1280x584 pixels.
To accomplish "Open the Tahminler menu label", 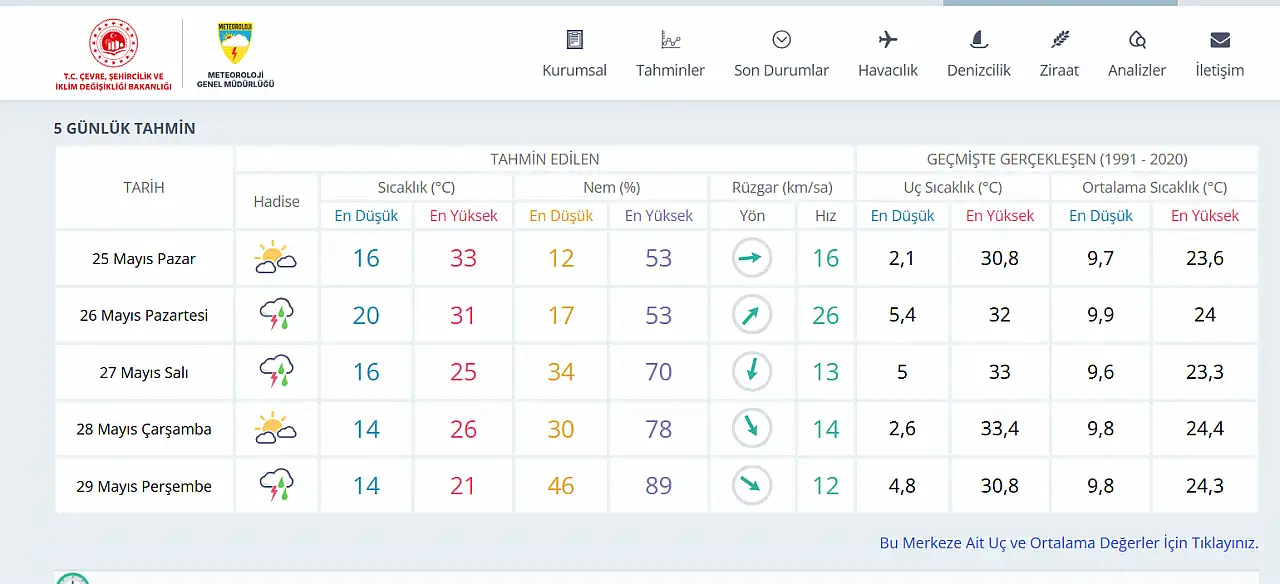I will 670,71.
